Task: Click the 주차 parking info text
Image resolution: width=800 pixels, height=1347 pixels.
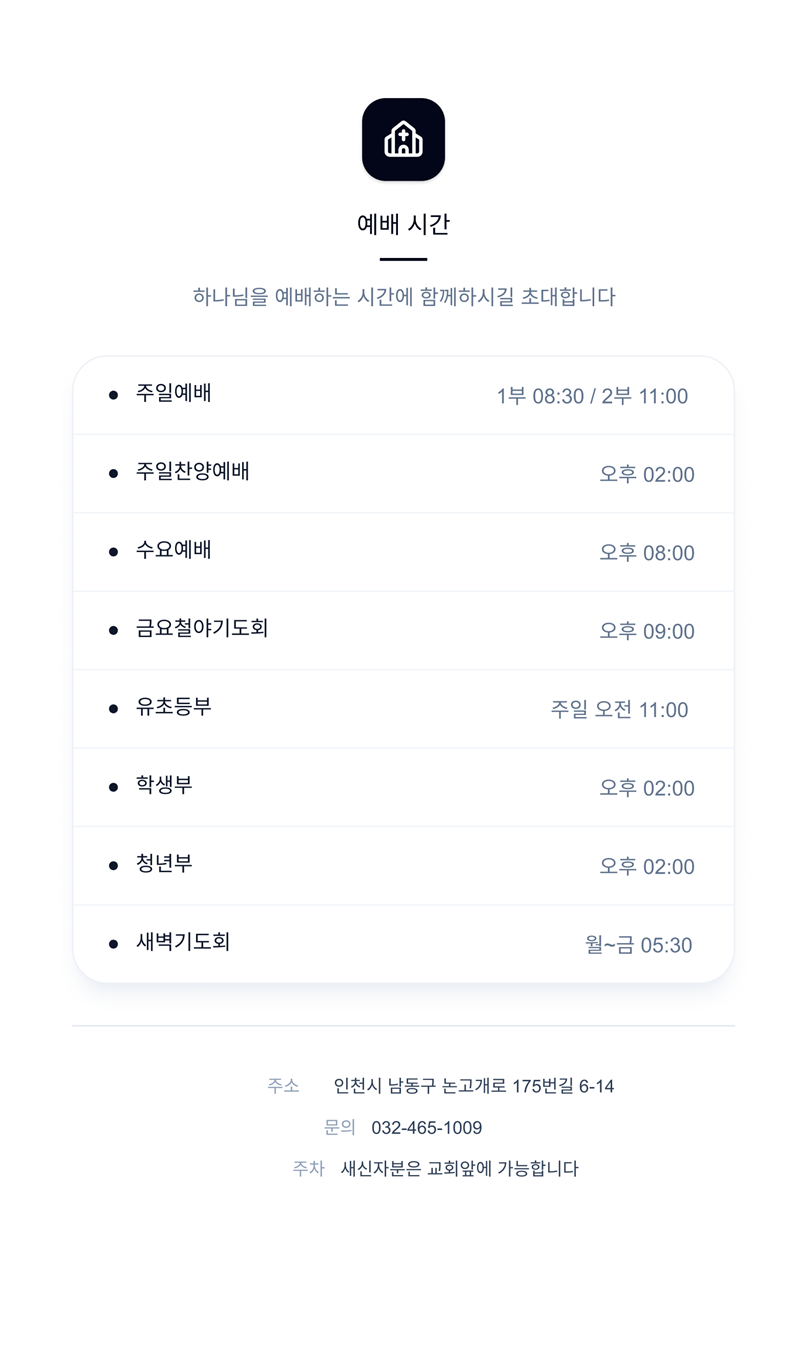Action: click(x=460, y=1169)
